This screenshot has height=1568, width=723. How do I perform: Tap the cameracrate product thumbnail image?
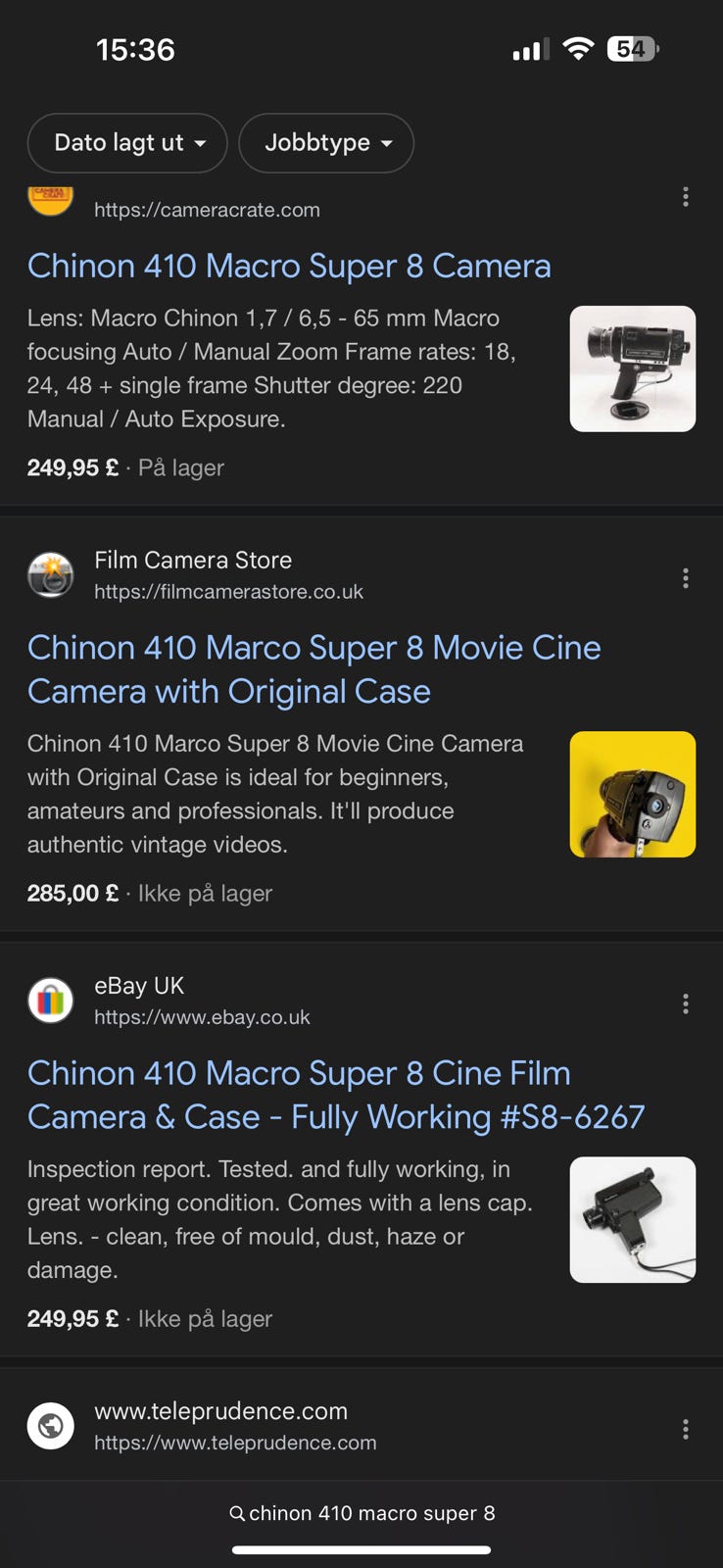pos(633,368)
